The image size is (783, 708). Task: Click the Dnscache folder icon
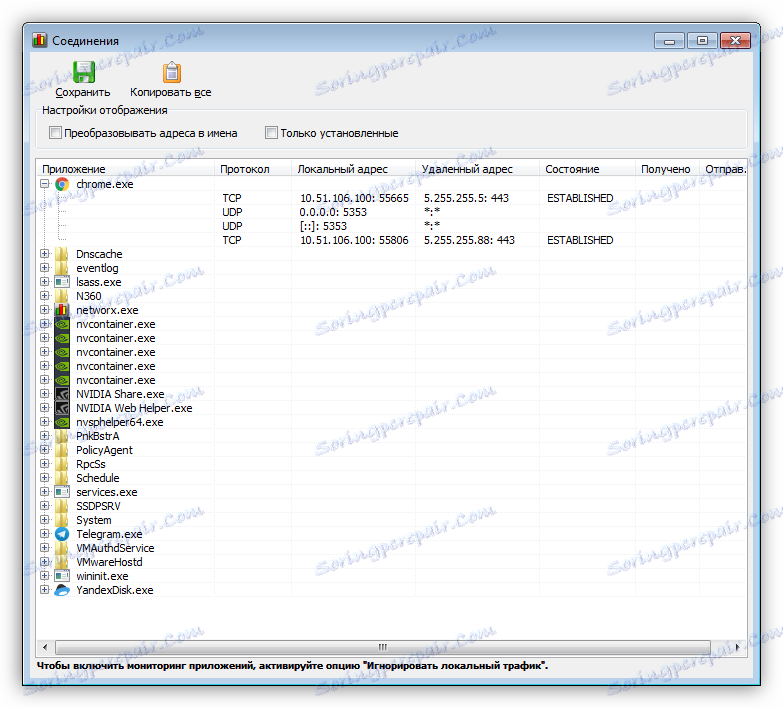click(62, 254)
